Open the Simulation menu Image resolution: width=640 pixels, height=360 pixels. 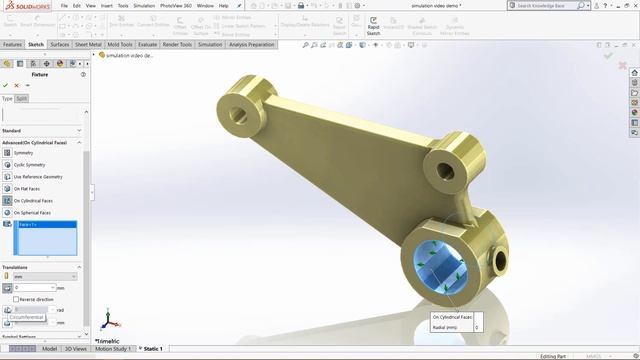point(144,6)
